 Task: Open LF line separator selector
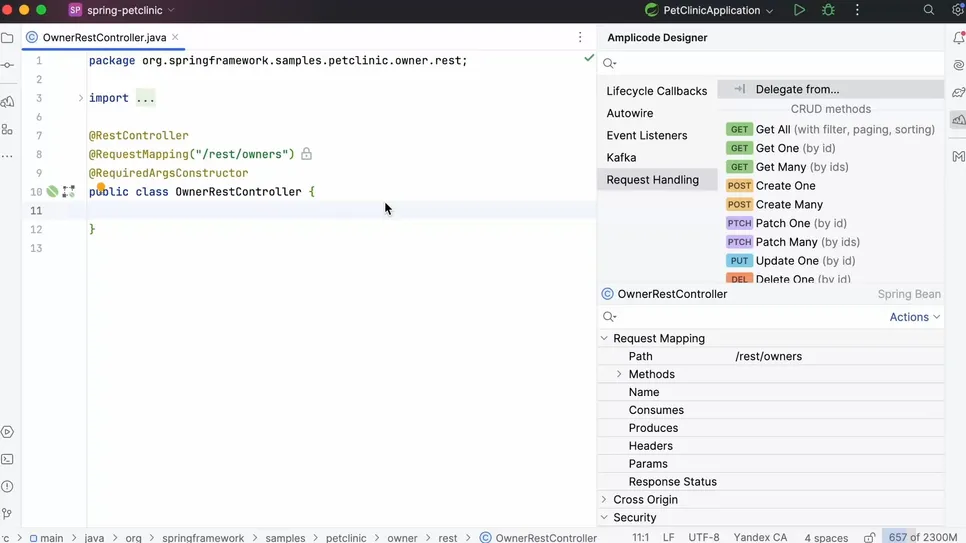pos(668,537)
